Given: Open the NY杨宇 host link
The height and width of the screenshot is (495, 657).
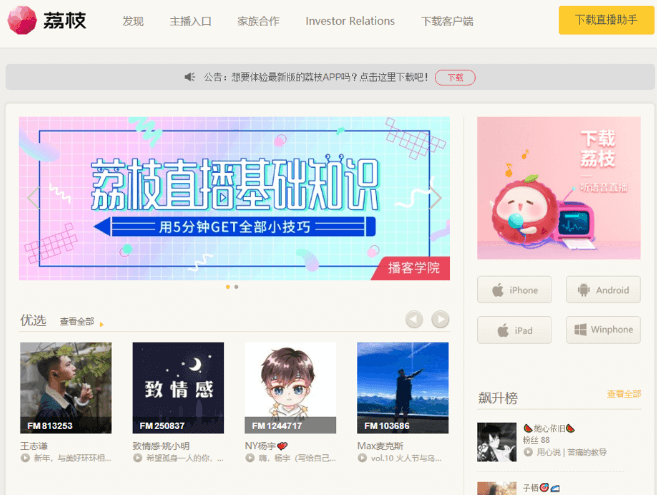Looking at the screenshot, I should pos(266,446).
